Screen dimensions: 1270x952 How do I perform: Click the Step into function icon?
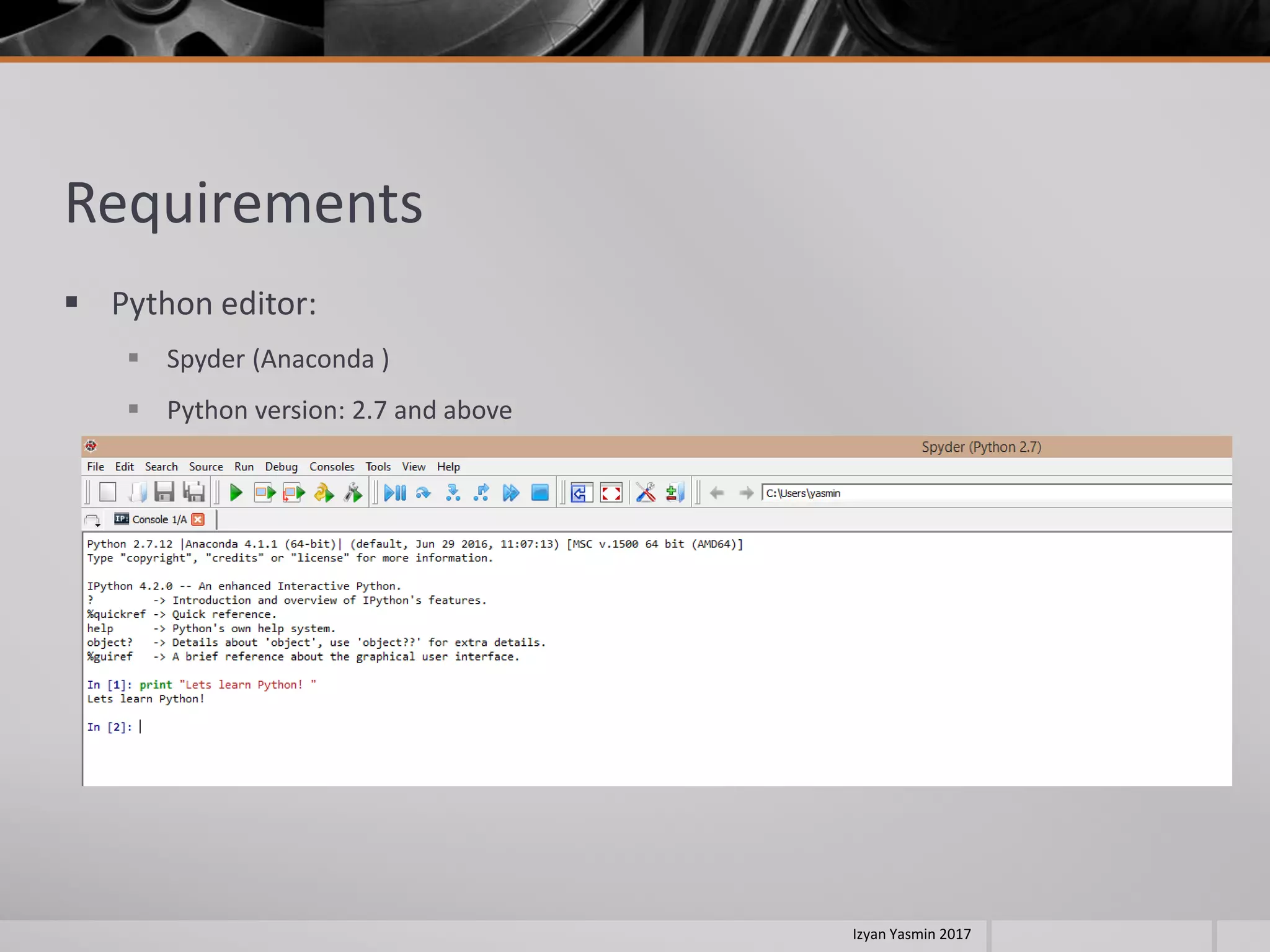[x=453, y=493]
